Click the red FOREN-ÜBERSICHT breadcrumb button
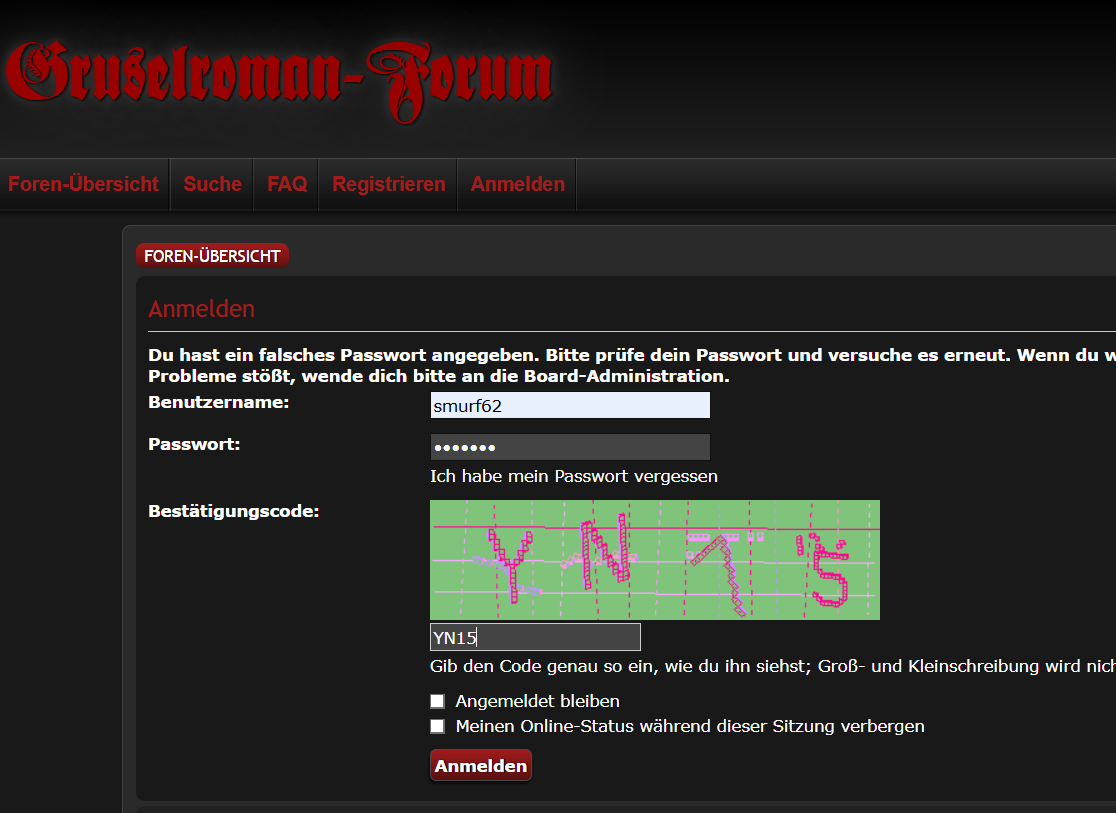 (x=212, y=256)
